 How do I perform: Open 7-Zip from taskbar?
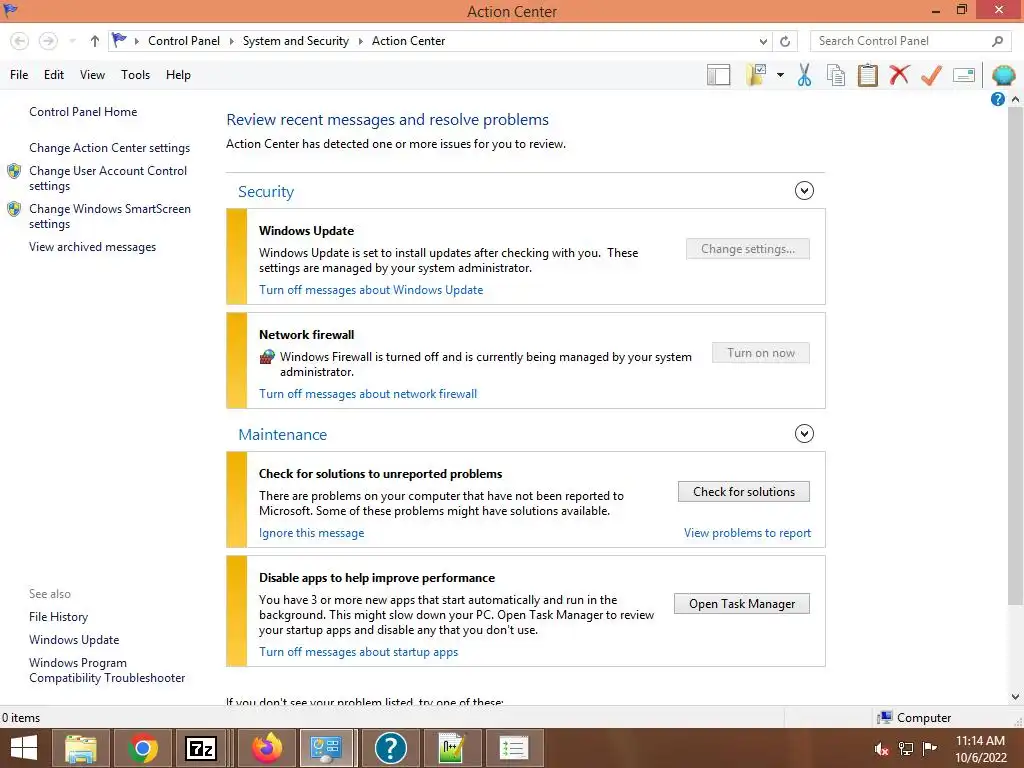pos(201,748)
